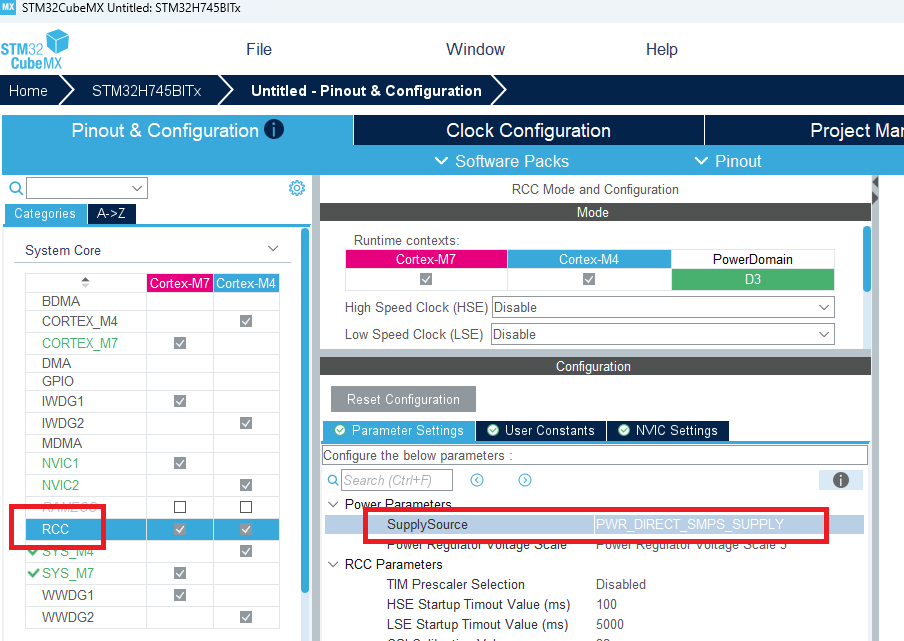
Task: Click the STM32CubeMX logo icon
Action: tap(35, 50)
